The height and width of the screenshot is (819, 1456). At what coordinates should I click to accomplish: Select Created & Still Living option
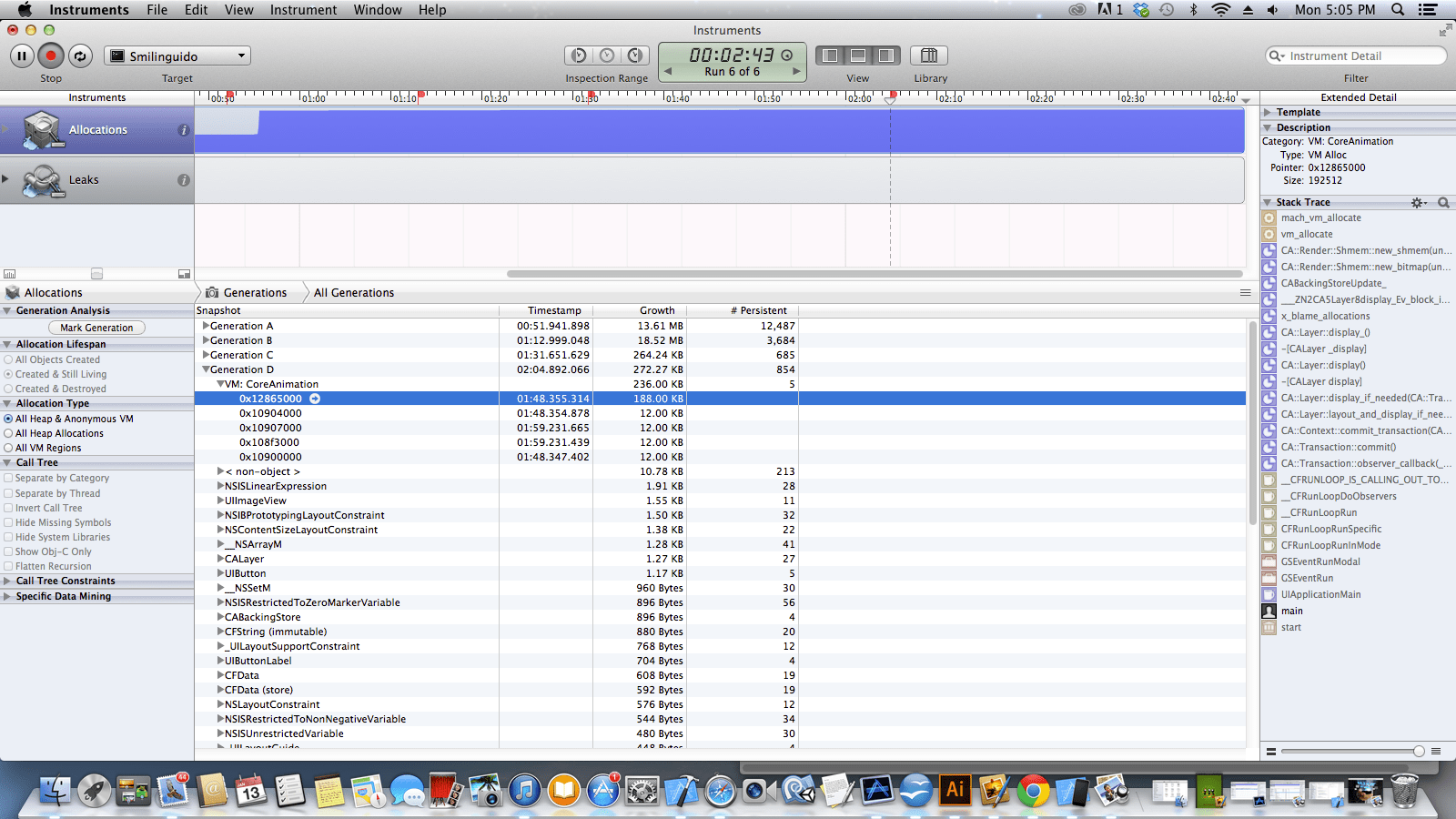8,374
